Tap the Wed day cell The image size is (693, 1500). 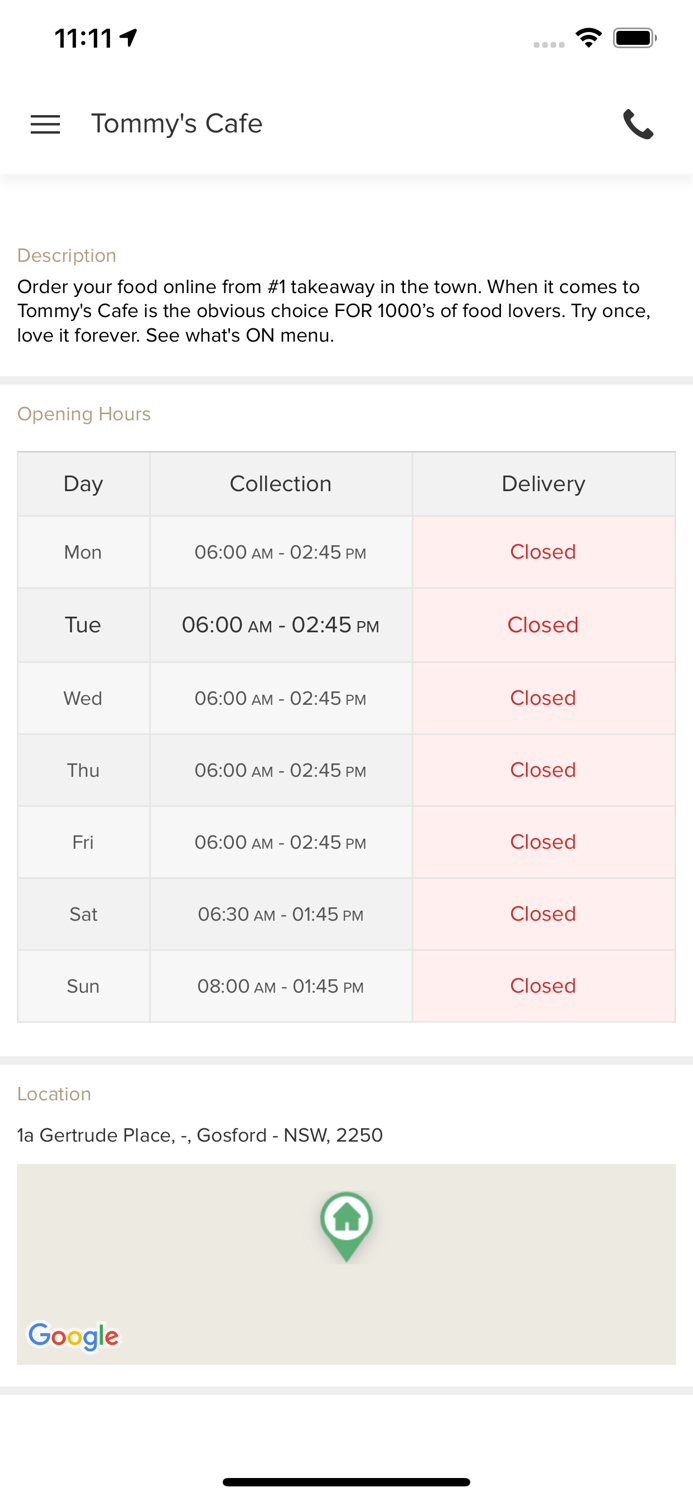[83, 698]
